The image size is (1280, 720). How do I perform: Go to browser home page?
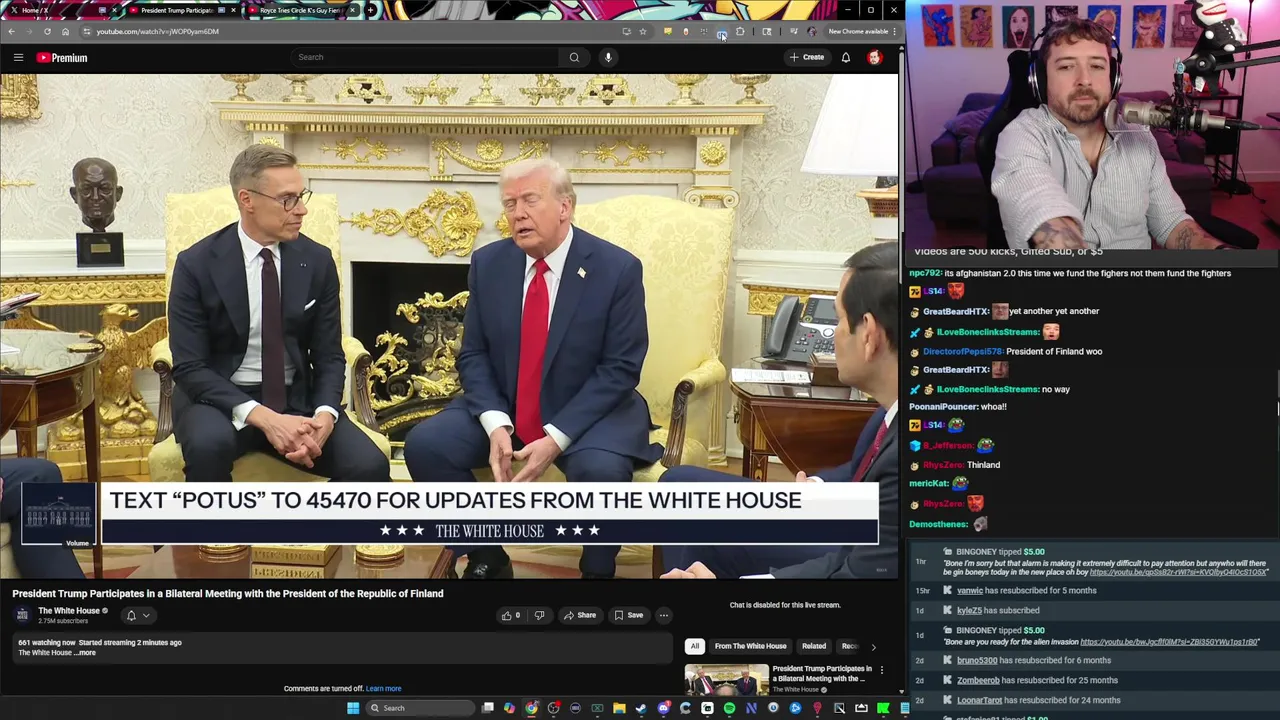click(x=65, y=31)
